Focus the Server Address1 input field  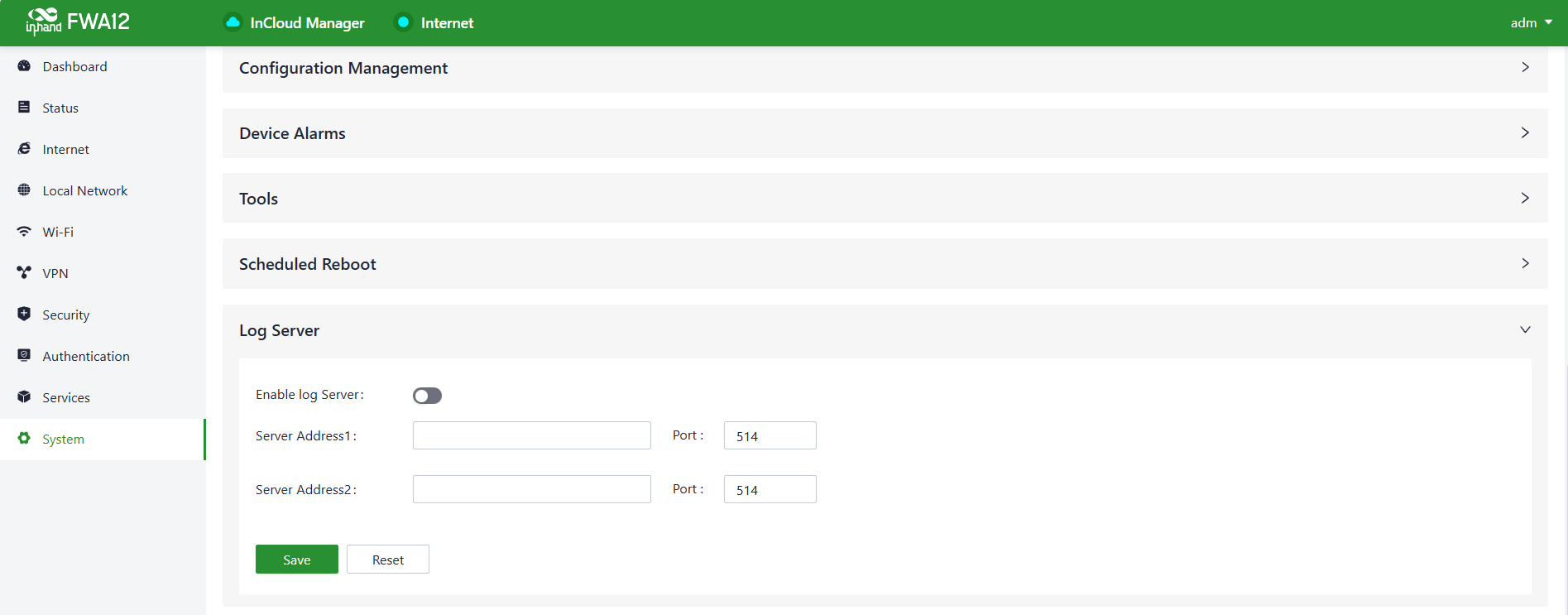[x=531, y=435]
